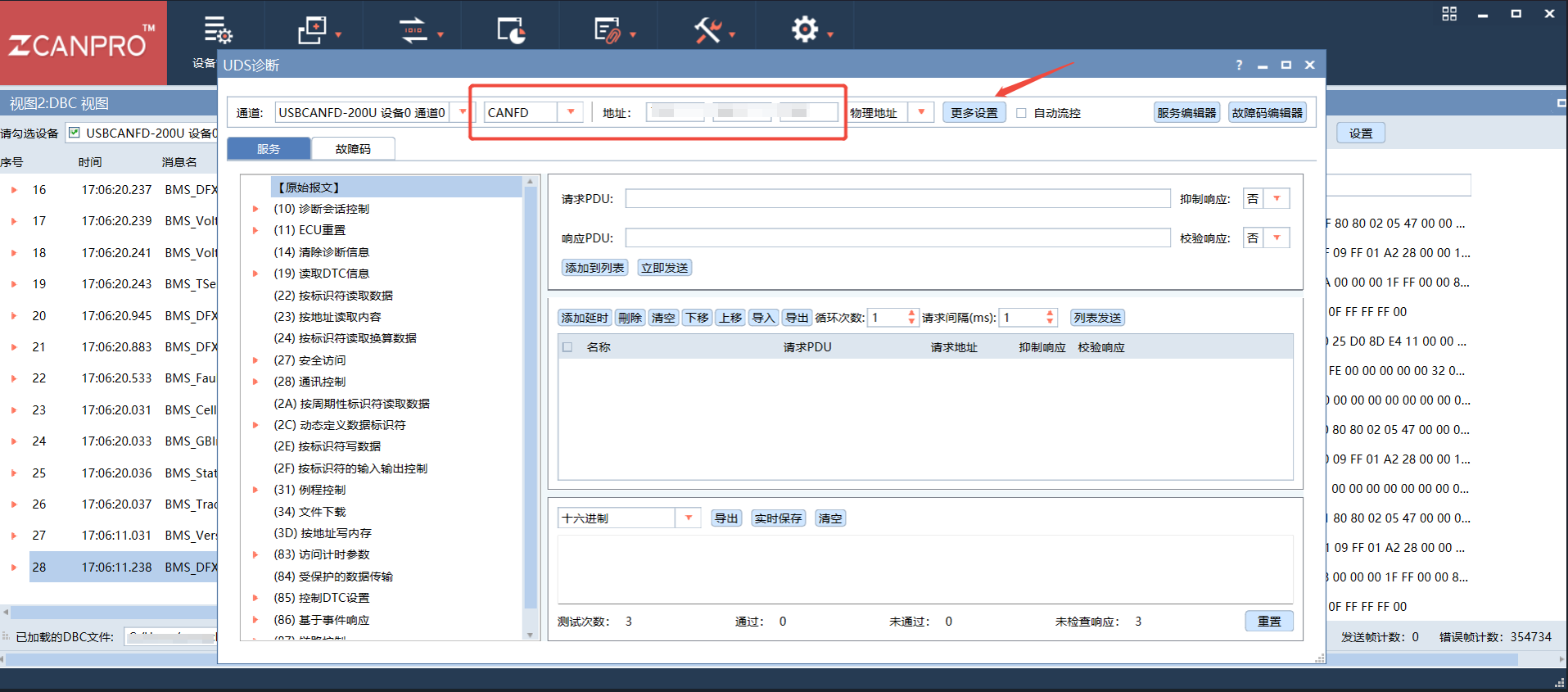Click the 响应PDU input field
Viewport: 1568px width, 692px height.
[897, 237]
